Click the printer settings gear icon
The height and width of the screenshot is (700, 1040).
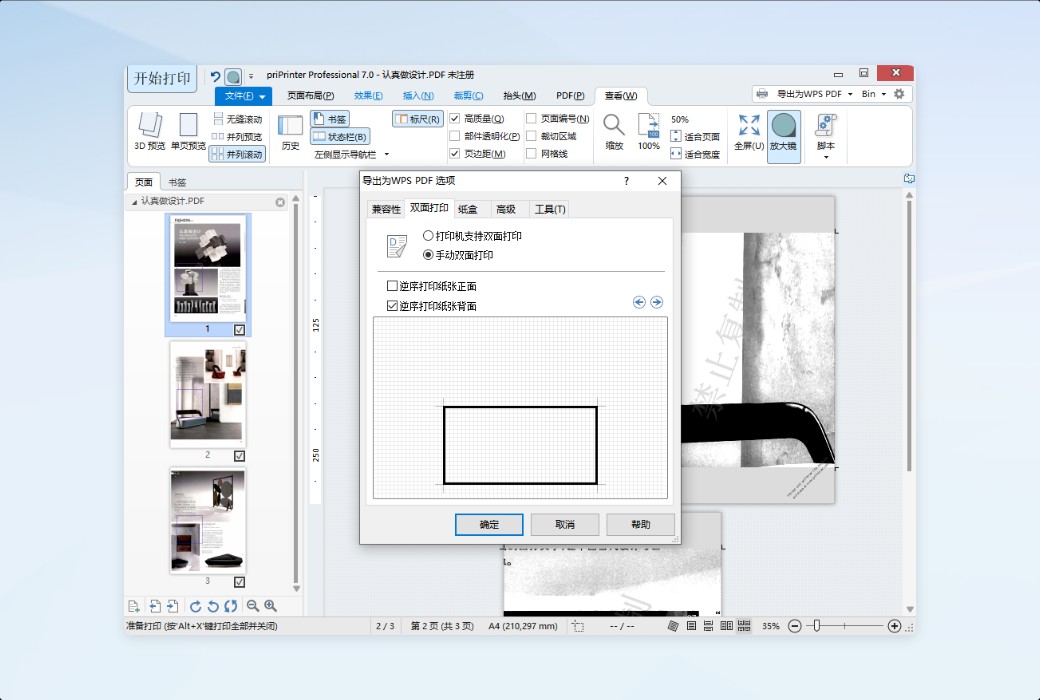899,94
